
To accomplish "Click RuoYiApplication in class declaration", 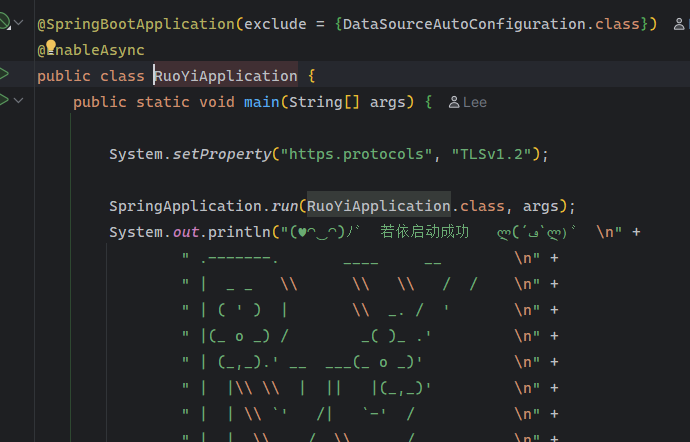I will [226, 76].
